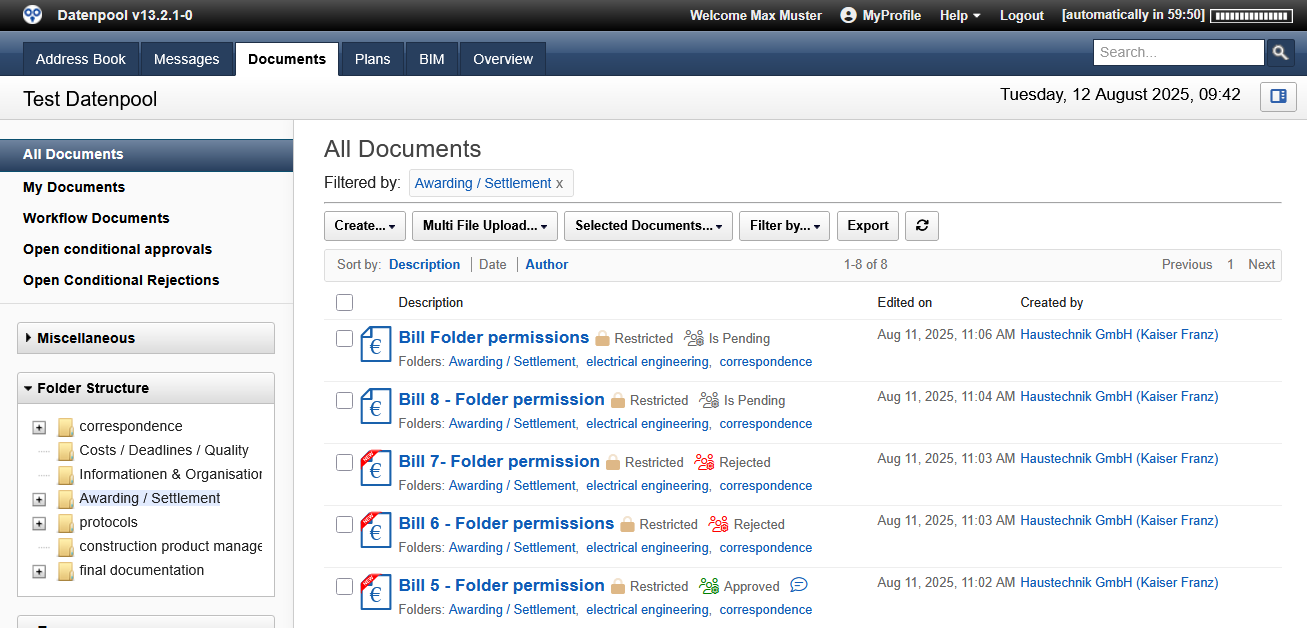Open comment bubble on Bill 5
Image resolution: width=1307 pixels, height=628 pixels.
[x=798, y=586]
